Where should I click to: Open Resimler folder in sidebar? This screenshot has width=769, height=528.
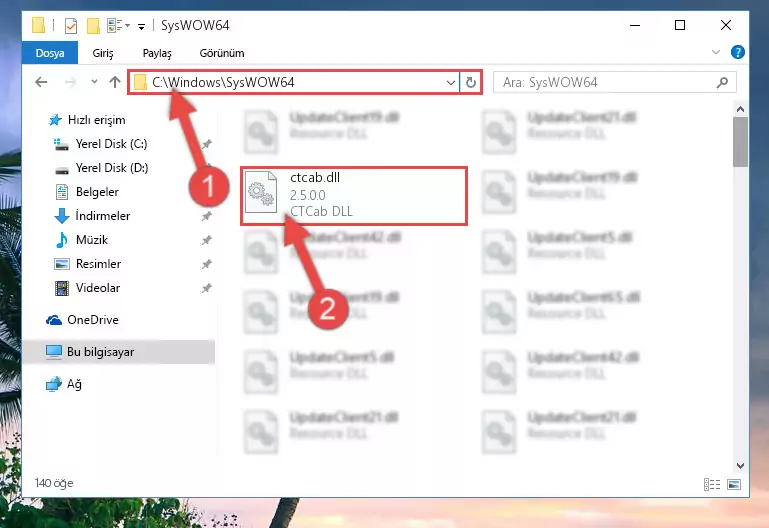(87, 264)
